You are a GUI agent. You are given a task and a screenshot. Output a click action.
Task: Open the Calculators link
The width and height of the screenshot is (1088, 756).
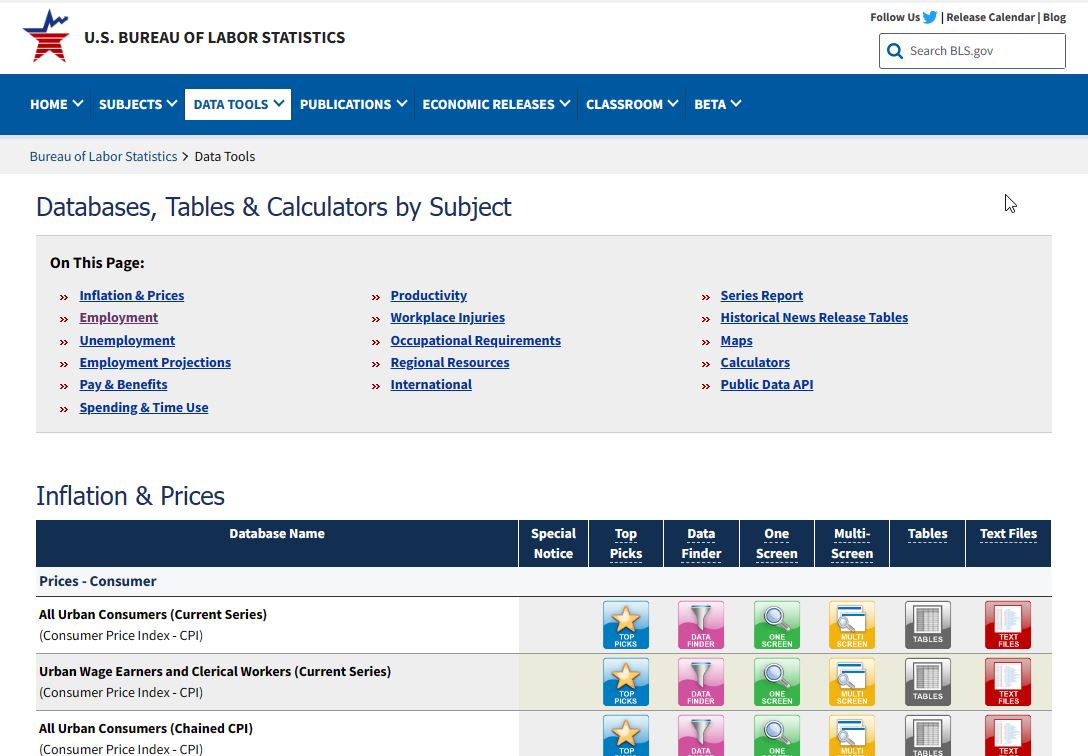[x=755, y=363]
